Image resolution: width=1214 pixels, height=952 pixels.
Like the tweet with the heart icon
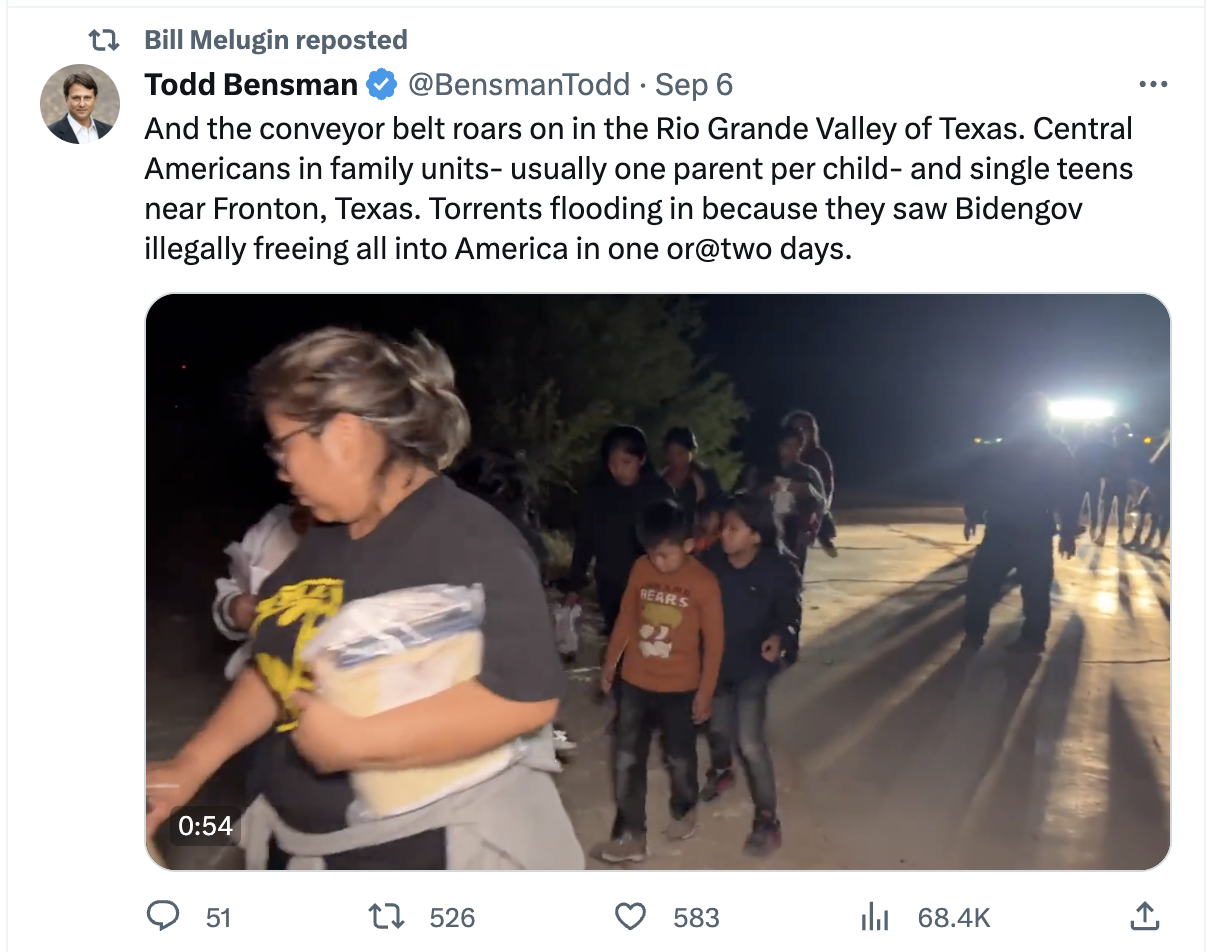pos(630,916)
